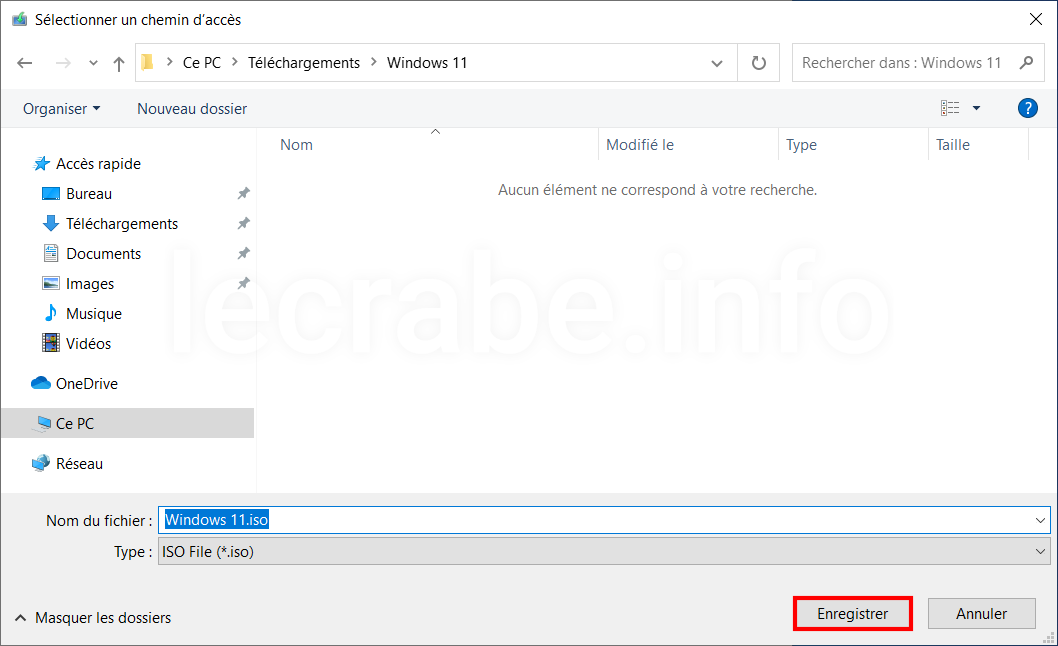Click the Téléchargements download arrow icon
Viewport: 1058px width, 646px height.
(51, 223)
